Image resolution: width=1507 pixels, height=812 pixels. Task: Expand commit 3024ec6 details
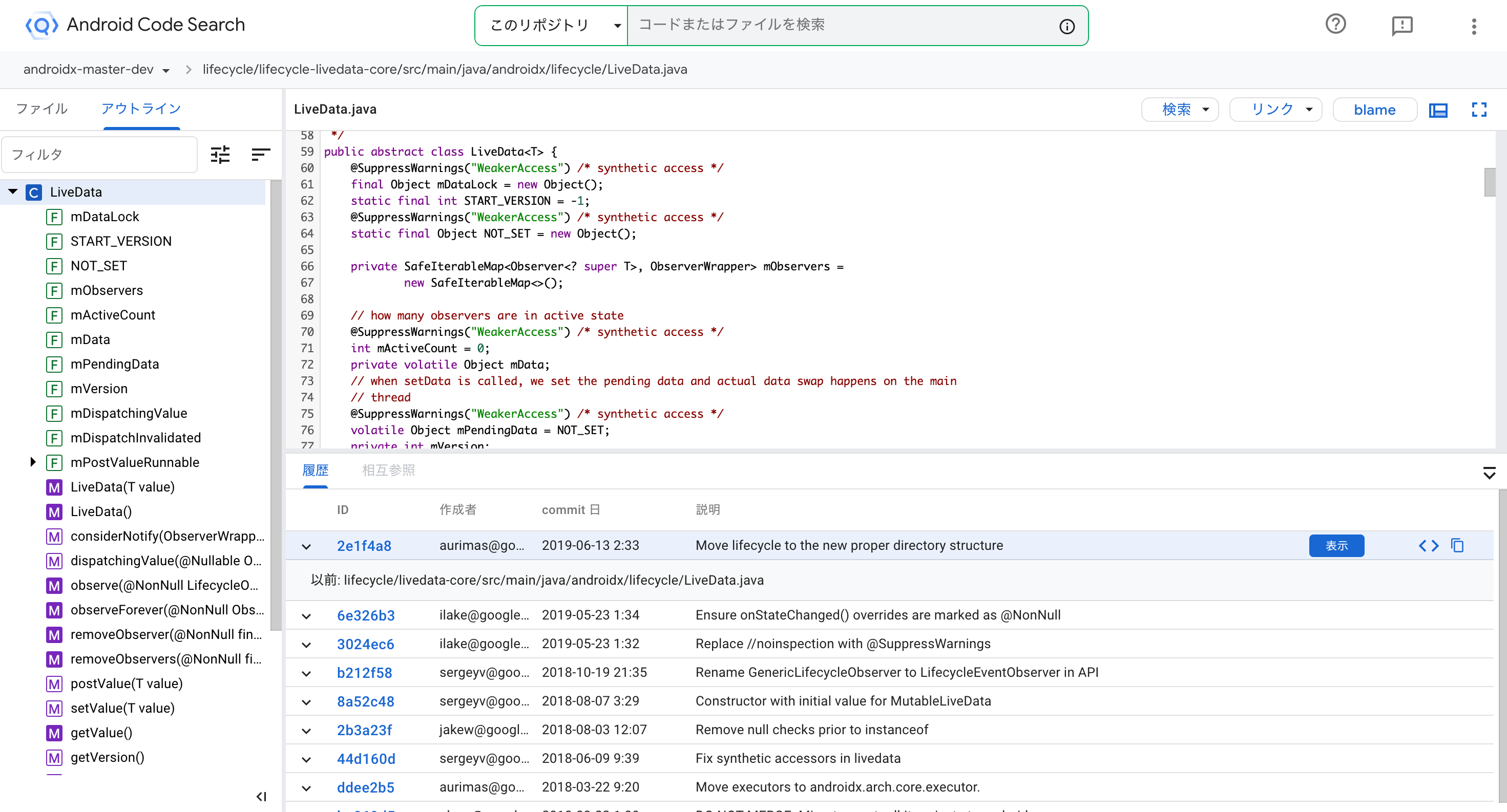tap(306, 645)
